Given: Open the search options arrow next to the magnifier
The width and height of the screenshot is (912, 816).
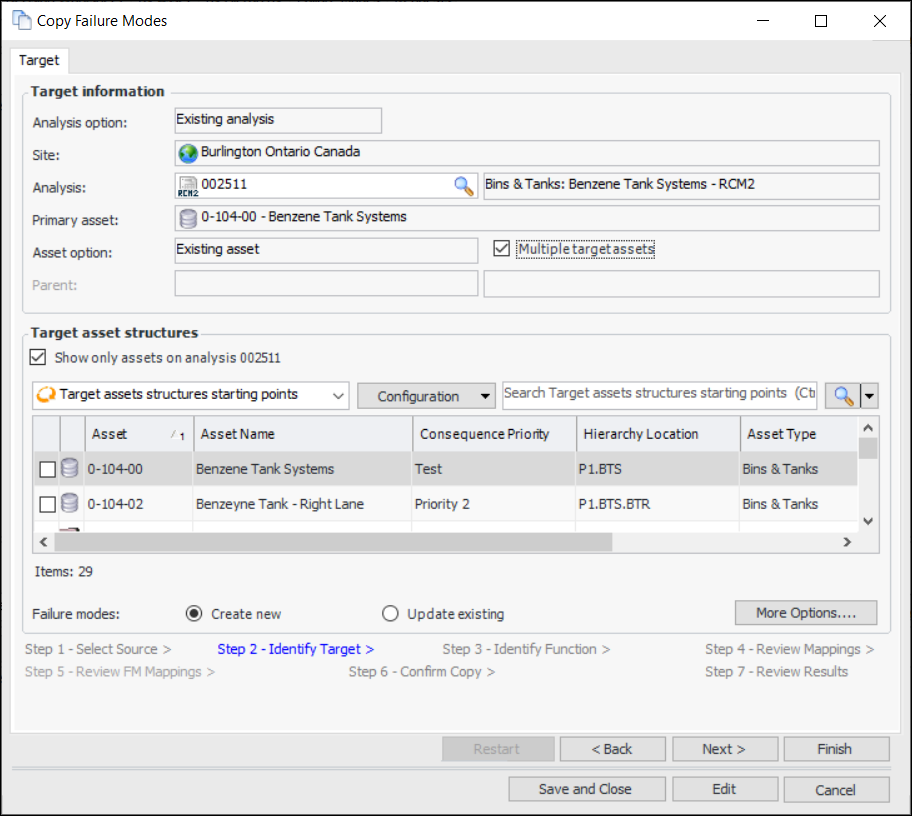Looking at the screenshot, I should pos(869,396).
